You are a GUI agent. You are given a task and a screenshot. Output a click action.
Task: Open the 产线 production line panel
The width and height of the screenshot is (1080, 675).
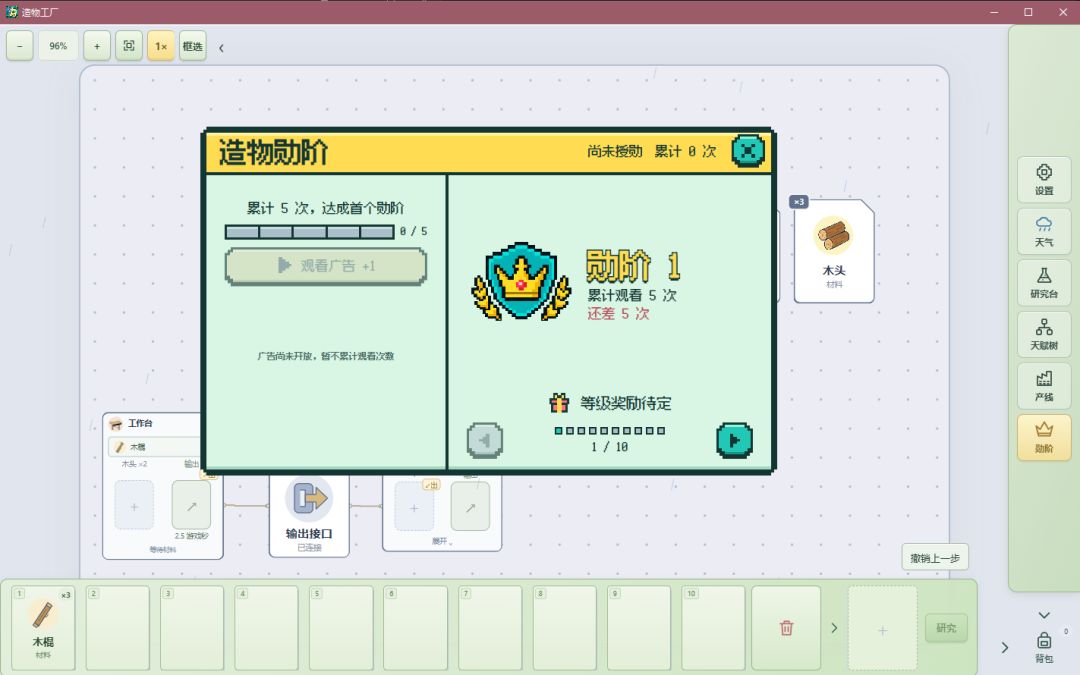(x=1044, y=386)
